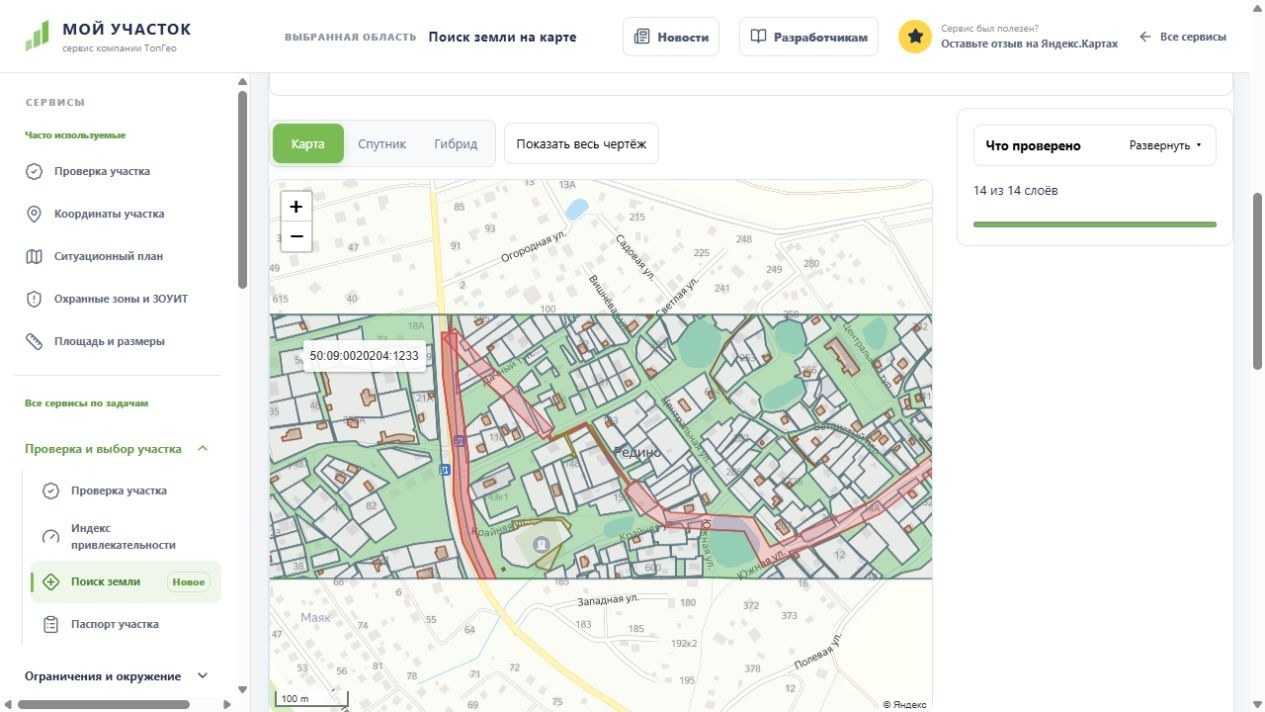Open Площадь и размеры ruler icon
This screenshot has height=712, width=1265.
[x=34, y=341]
